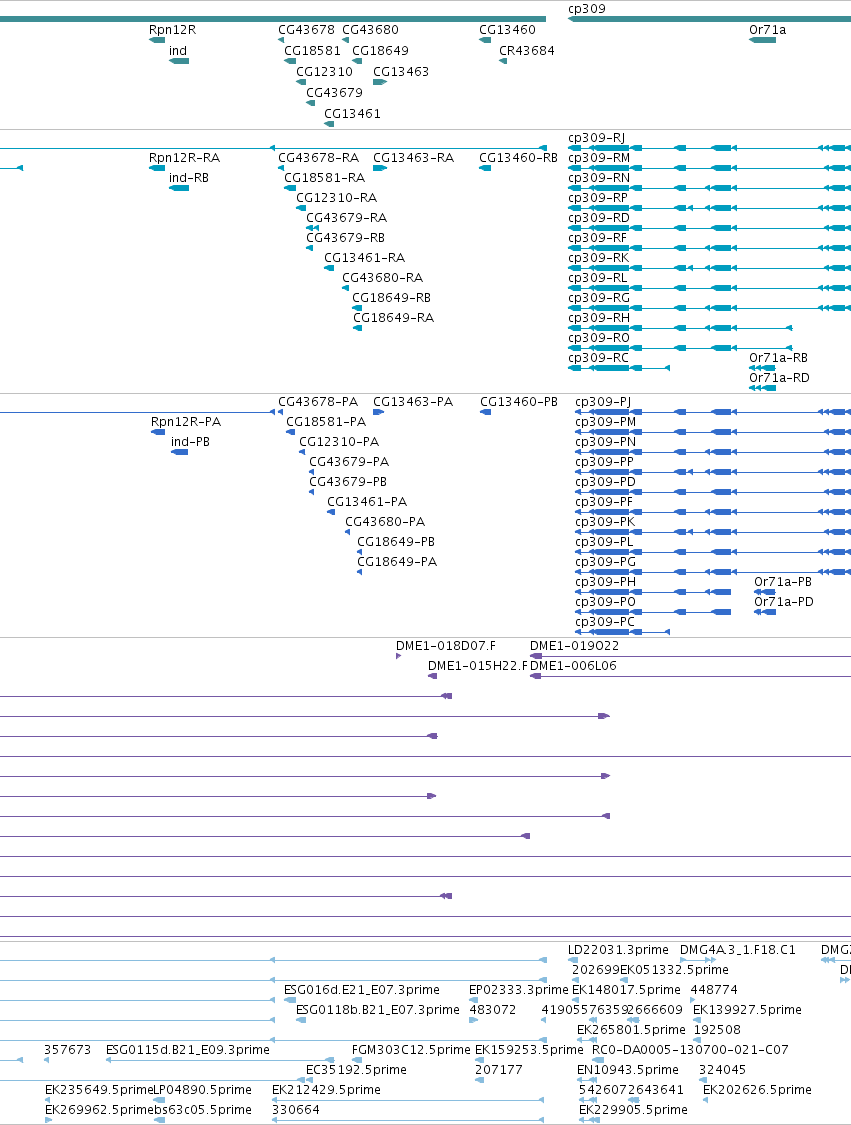Click EST EK229905.5prime

point(633,1110)
